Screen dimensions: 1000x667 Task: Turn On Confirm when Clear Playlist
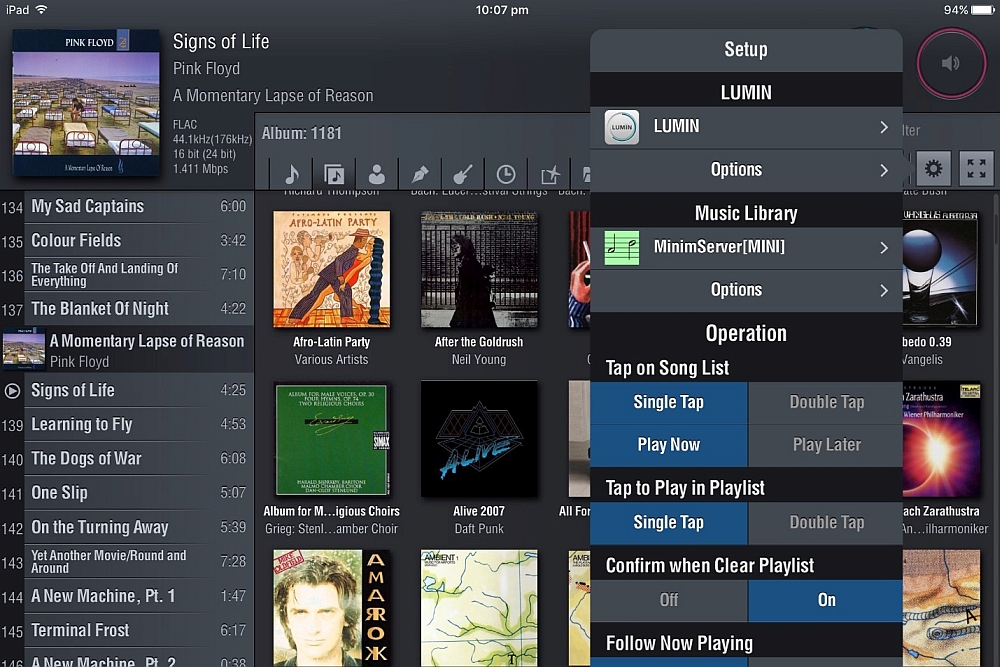[826, 600]
